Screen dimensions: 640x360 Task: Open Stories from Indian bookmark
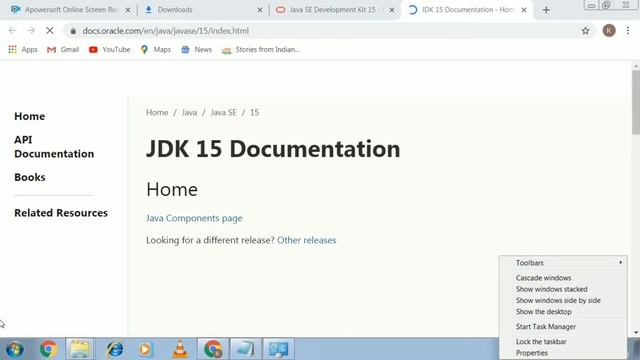261,49
